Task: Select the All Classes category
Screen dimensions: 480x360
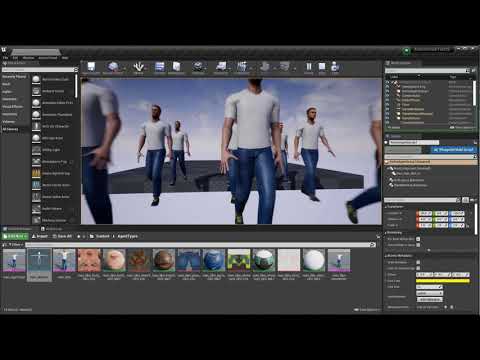Action: 11,129
